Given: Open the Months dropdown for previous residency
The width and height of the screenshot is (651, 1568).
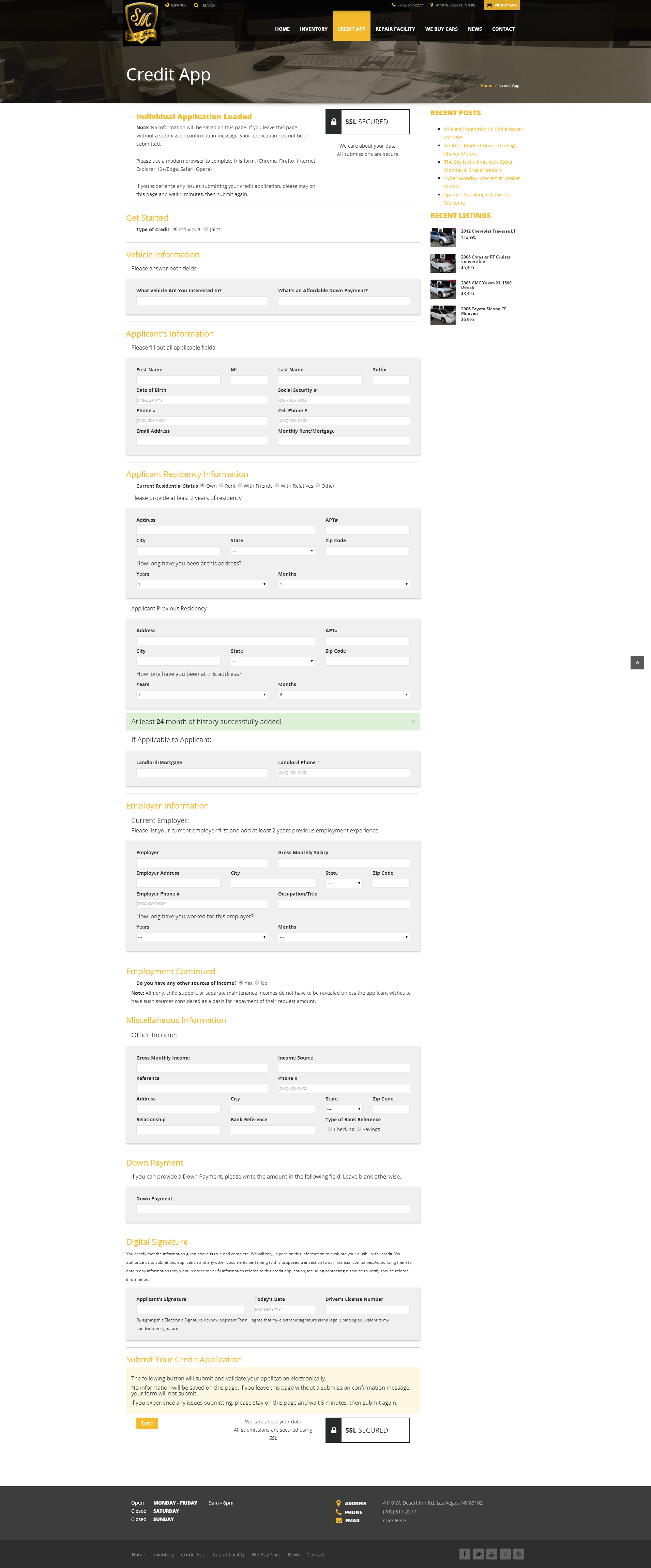Looking at the screenshot, I should pyautogui.click(x=343, y=695).
